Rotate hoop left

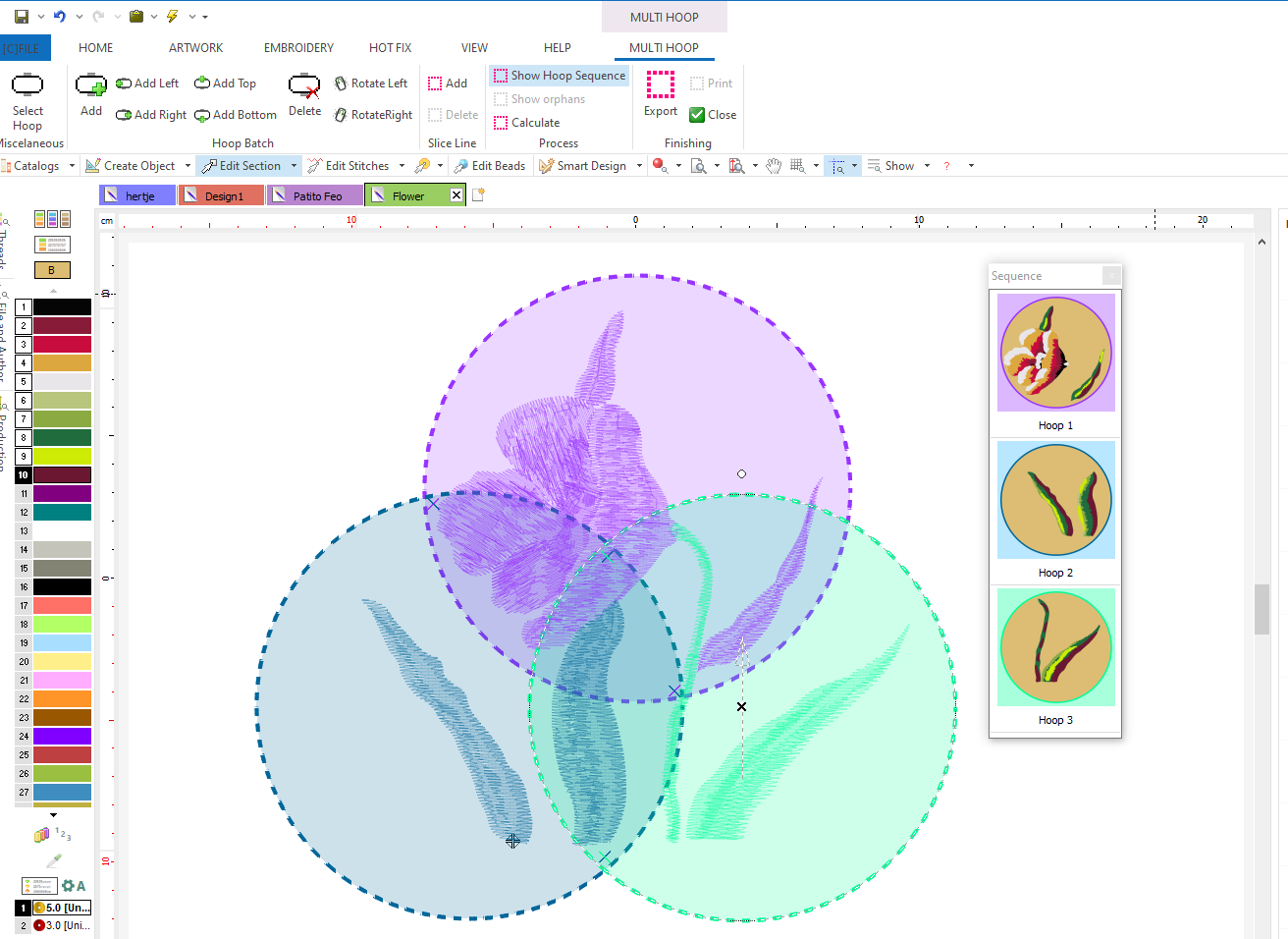pyautogui.click(x=370, y=83)
